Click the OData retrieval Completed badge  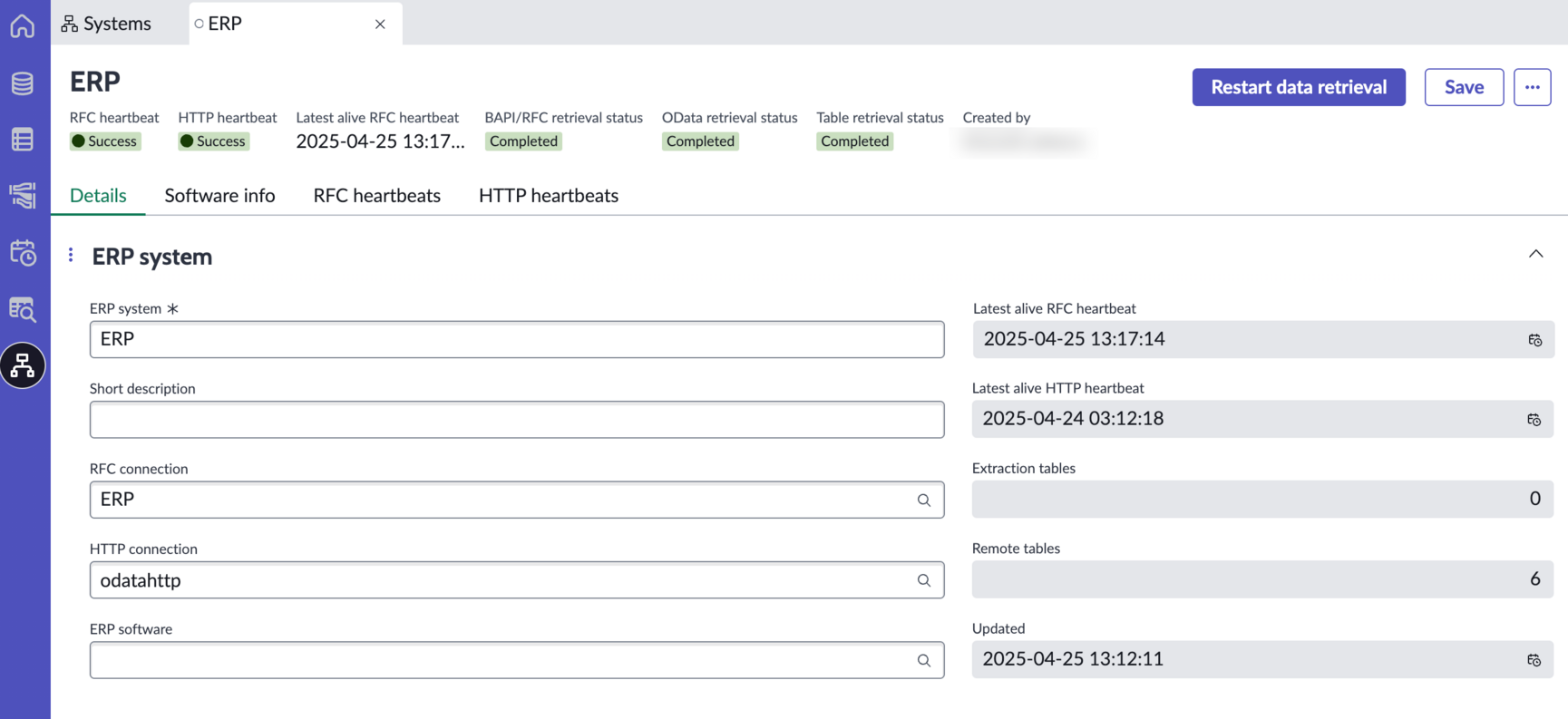pos(700,141)
